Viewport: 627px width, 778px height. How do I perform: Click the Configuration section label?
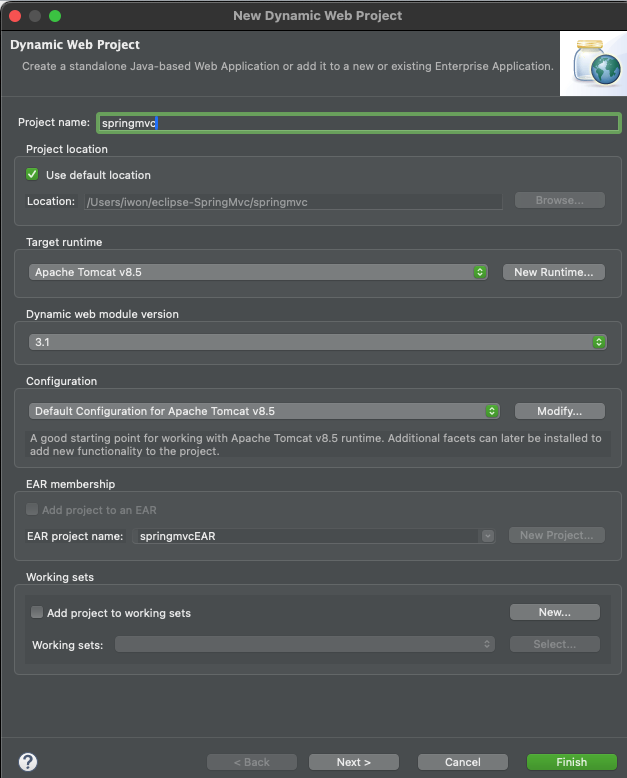point(62,381)
